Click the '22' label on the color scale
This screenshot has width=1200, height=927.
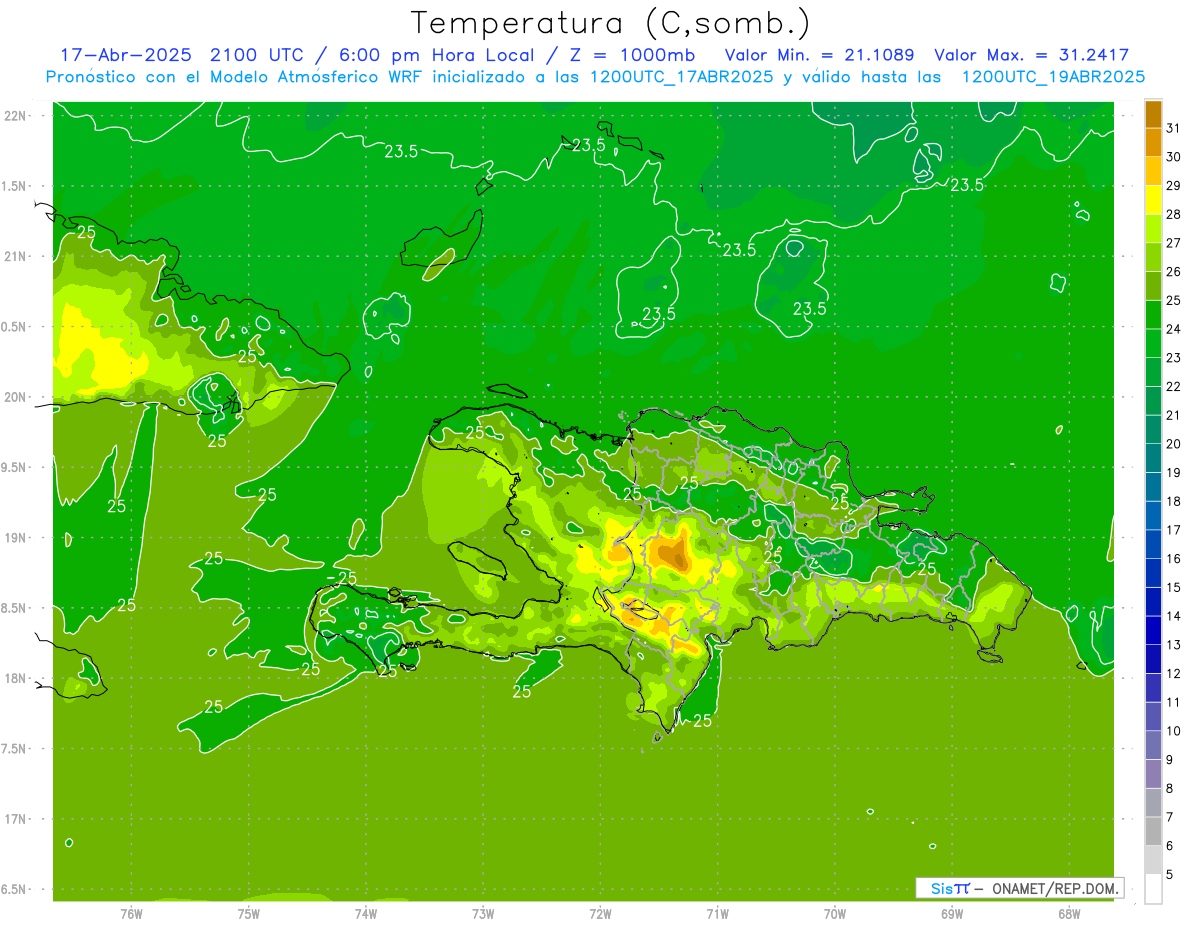(x=1173, y=387)
